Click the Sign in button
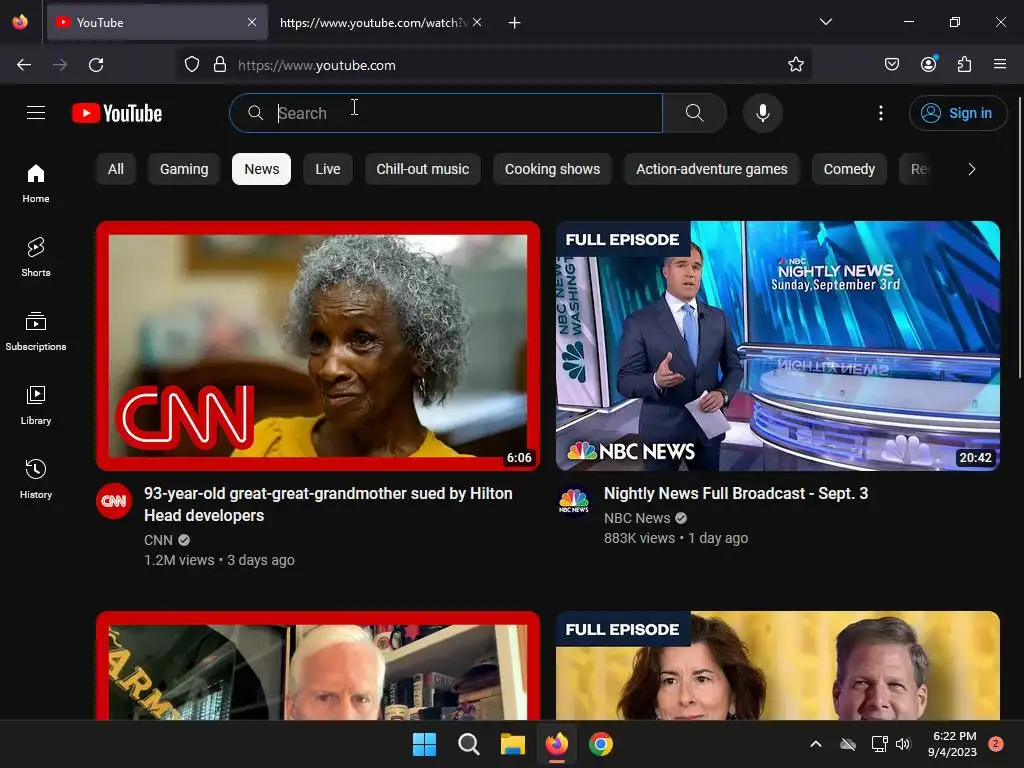 pyautogui.click(x=957, y=113)
